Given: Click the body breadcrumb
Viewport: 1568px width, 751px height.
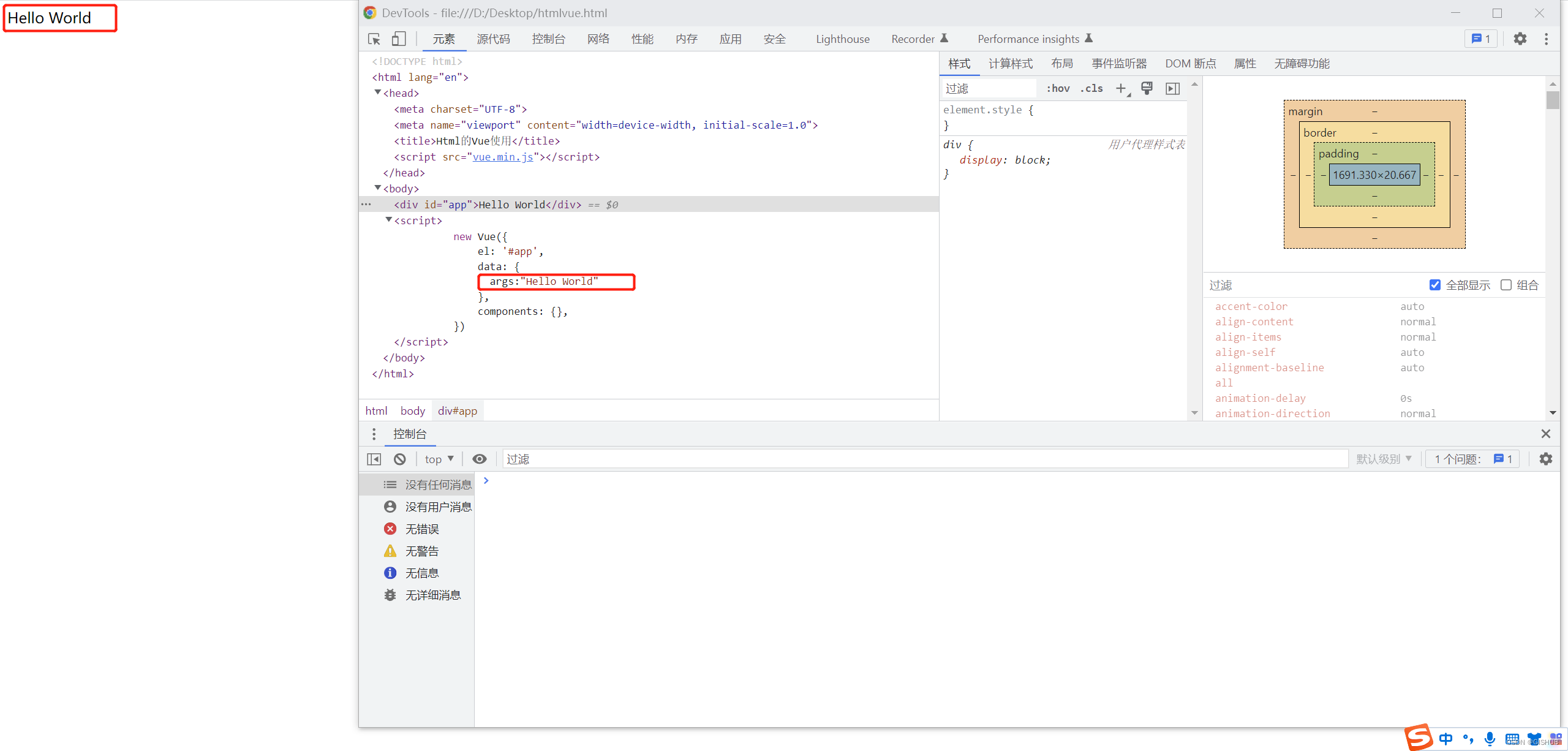Looking at the screenshot, I should [413, 411].
